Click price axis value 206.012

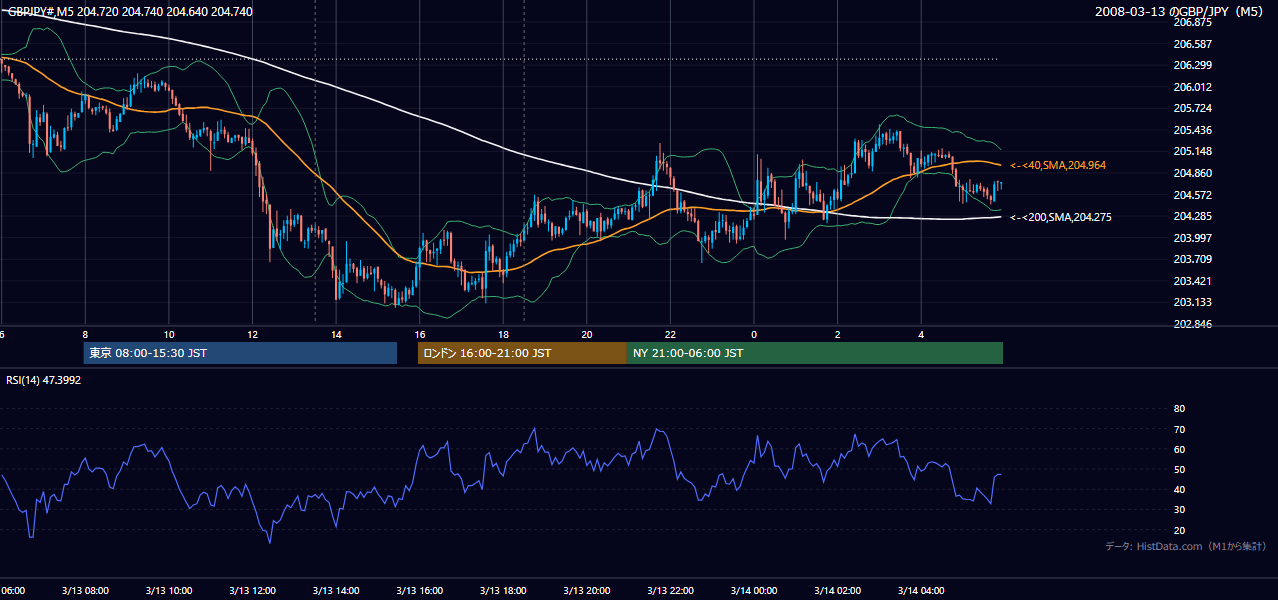1194,87
